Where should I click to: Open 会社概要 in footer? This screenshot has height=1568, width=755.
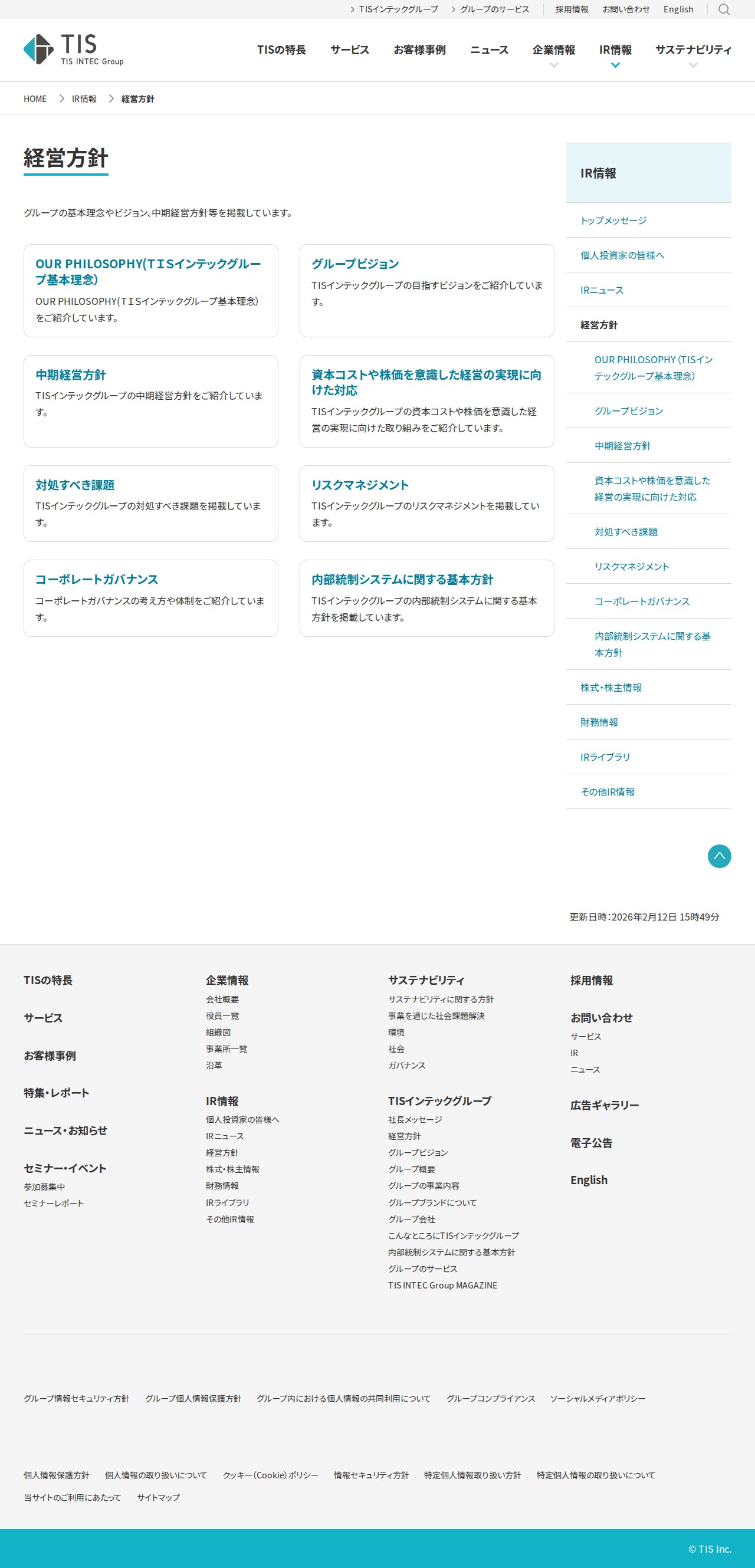pyautogui.click(x=222, y=999)
